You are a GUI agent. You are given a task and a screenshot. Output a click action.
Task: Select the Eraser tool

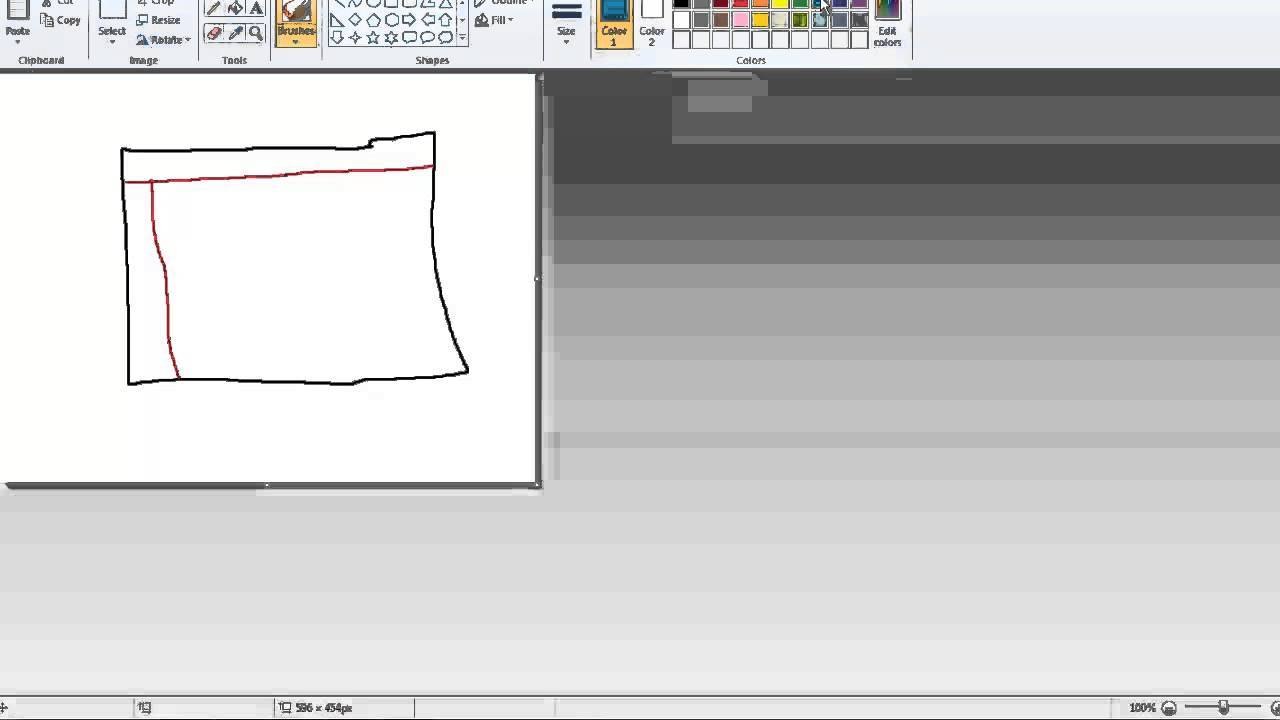point(213,33)
